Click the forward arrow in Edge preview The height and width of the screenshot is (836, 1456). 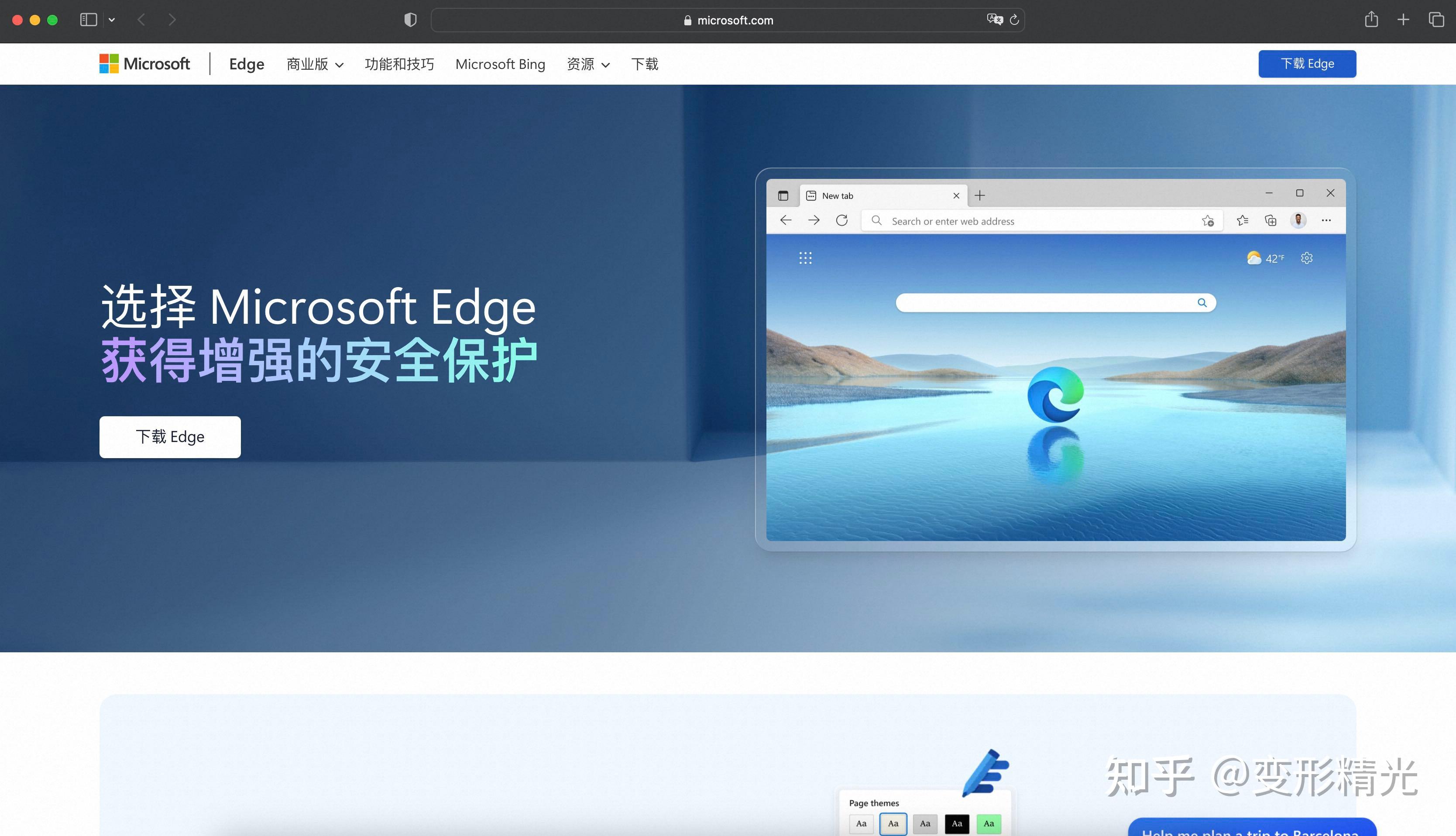814,220
